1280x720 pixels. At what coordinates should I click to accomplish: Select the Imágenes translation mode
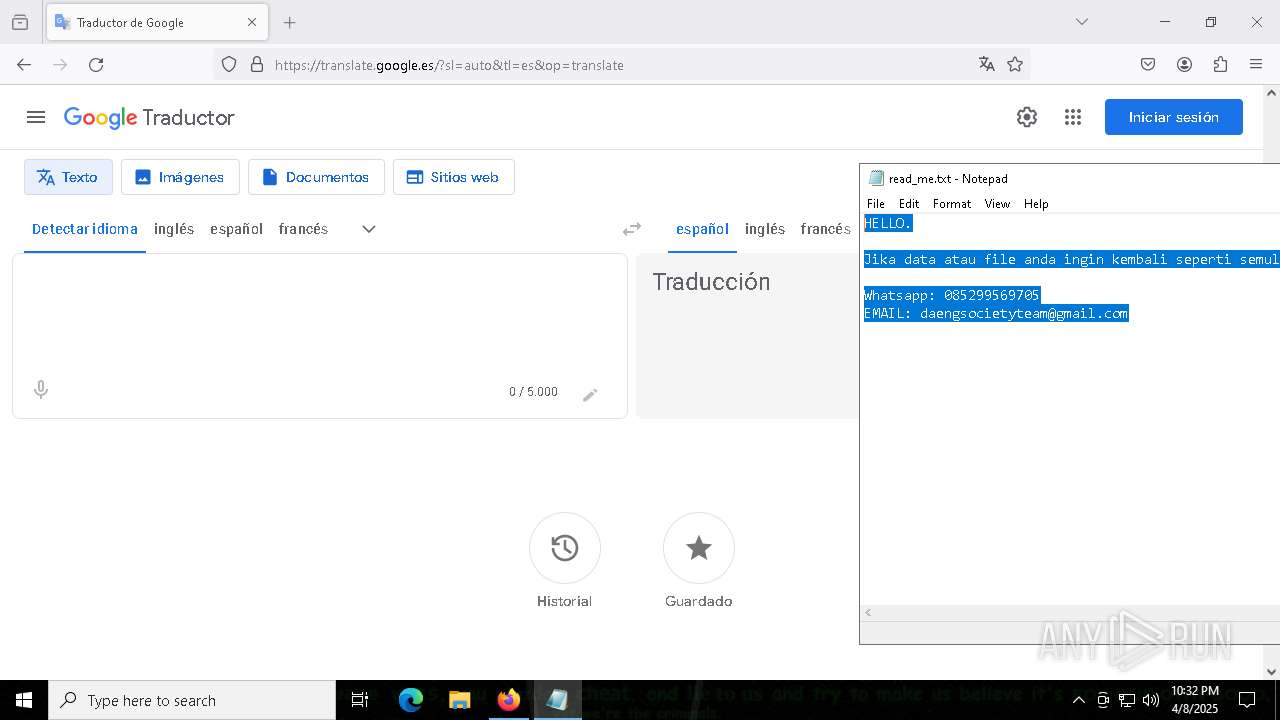tap(180, 177)
